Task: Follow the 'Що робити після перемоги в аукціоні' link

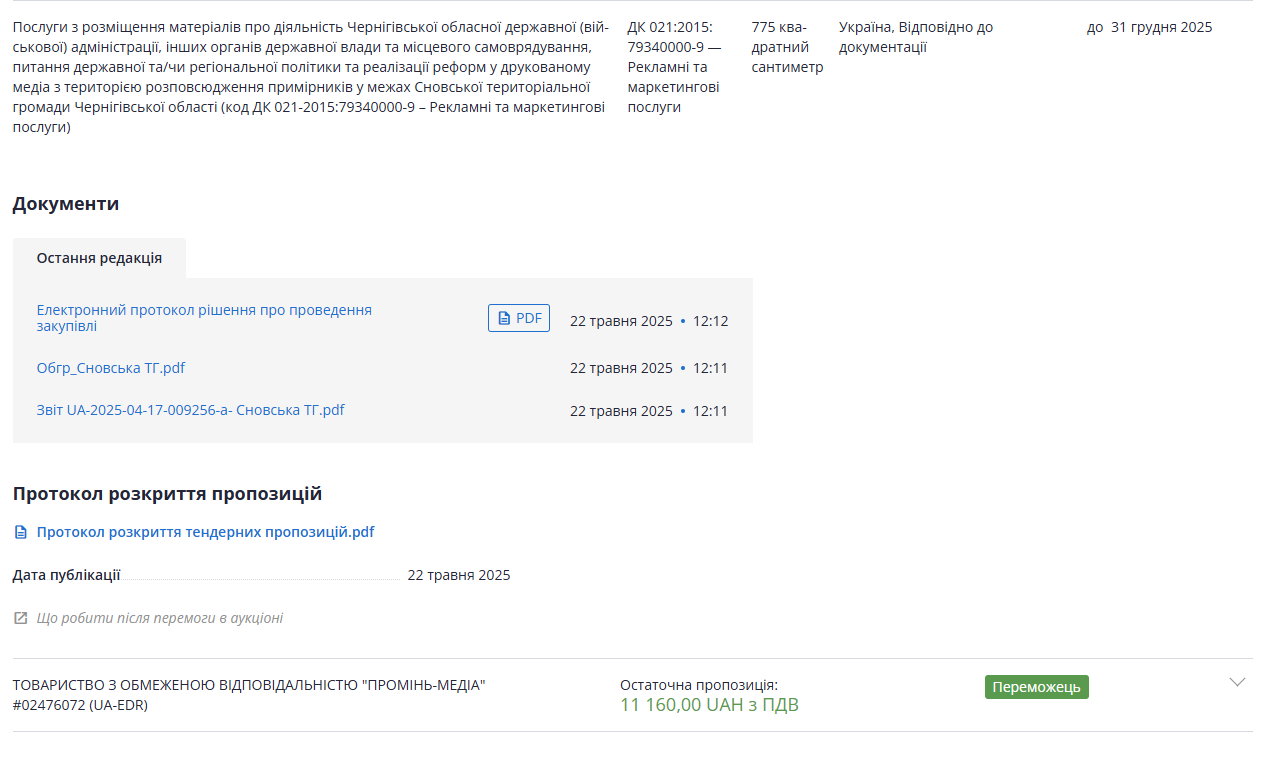Action: pyautogui.click(x=159, y=618)
